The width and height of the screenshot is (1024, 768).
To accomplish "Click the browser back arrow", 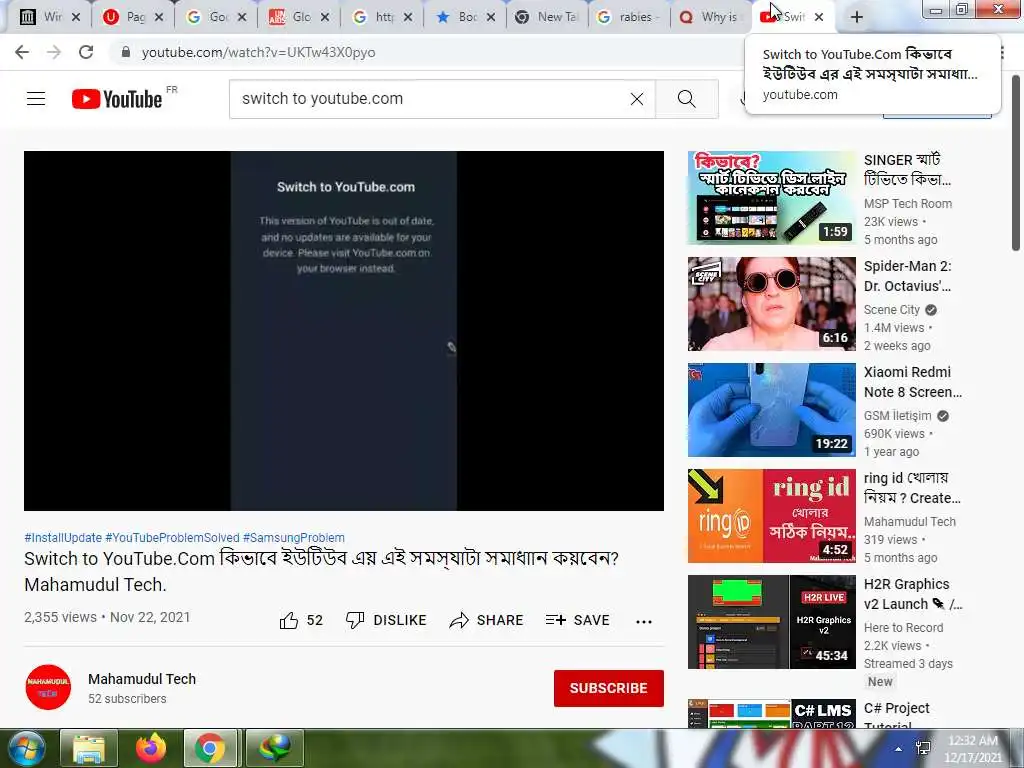I will click(22, 52).
